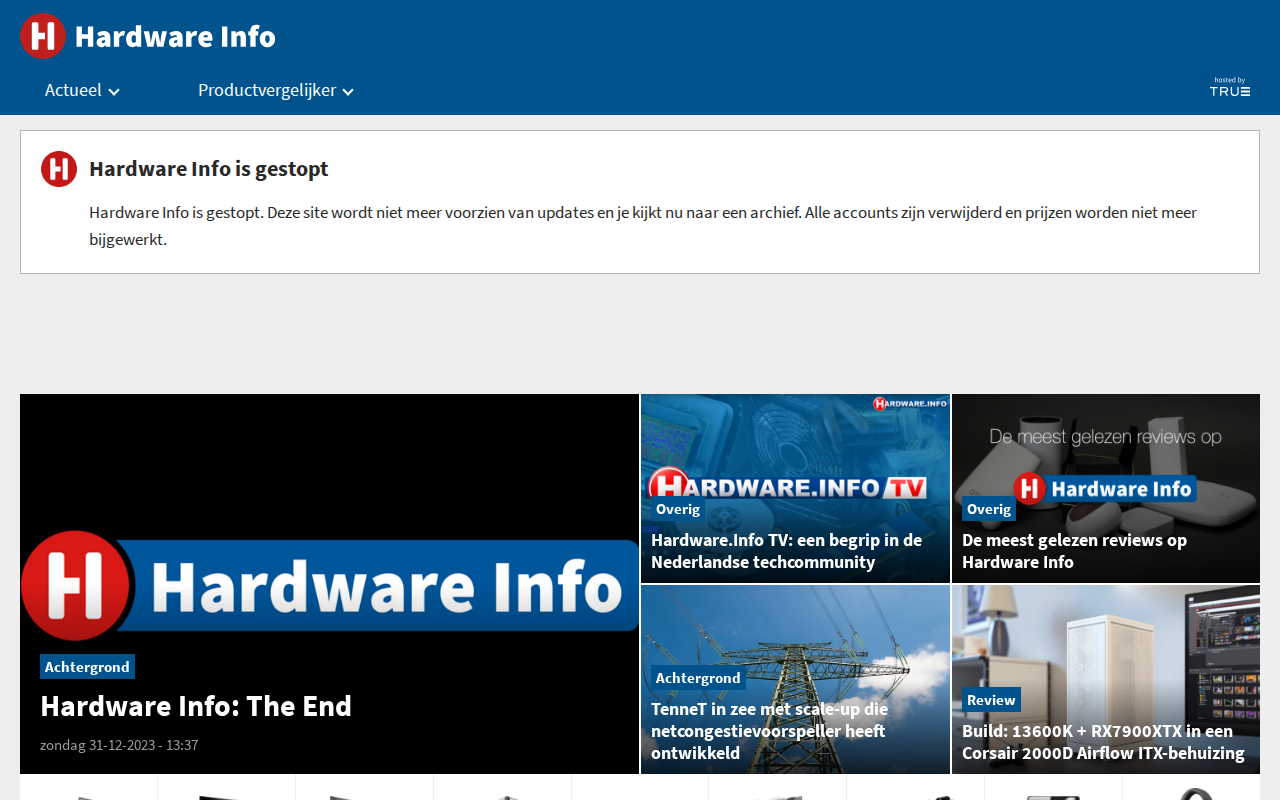Open the Actueel menu item
The height and width of the screenshot is (800, 1280).
pos(73,90)
